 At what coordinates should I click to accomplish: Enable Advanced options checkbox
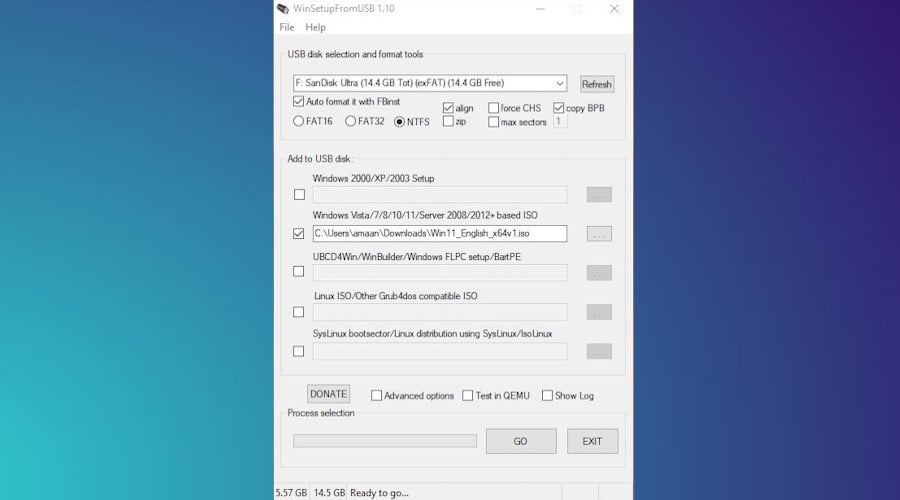coord(377,396)
